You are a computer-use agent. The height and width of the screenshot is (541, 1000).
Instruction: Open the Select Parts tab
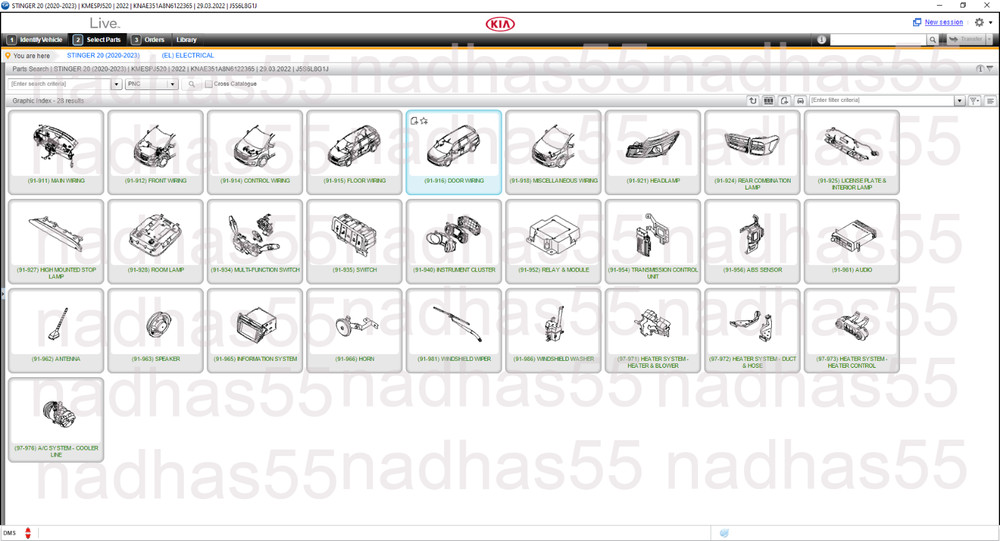pos(97,40)
